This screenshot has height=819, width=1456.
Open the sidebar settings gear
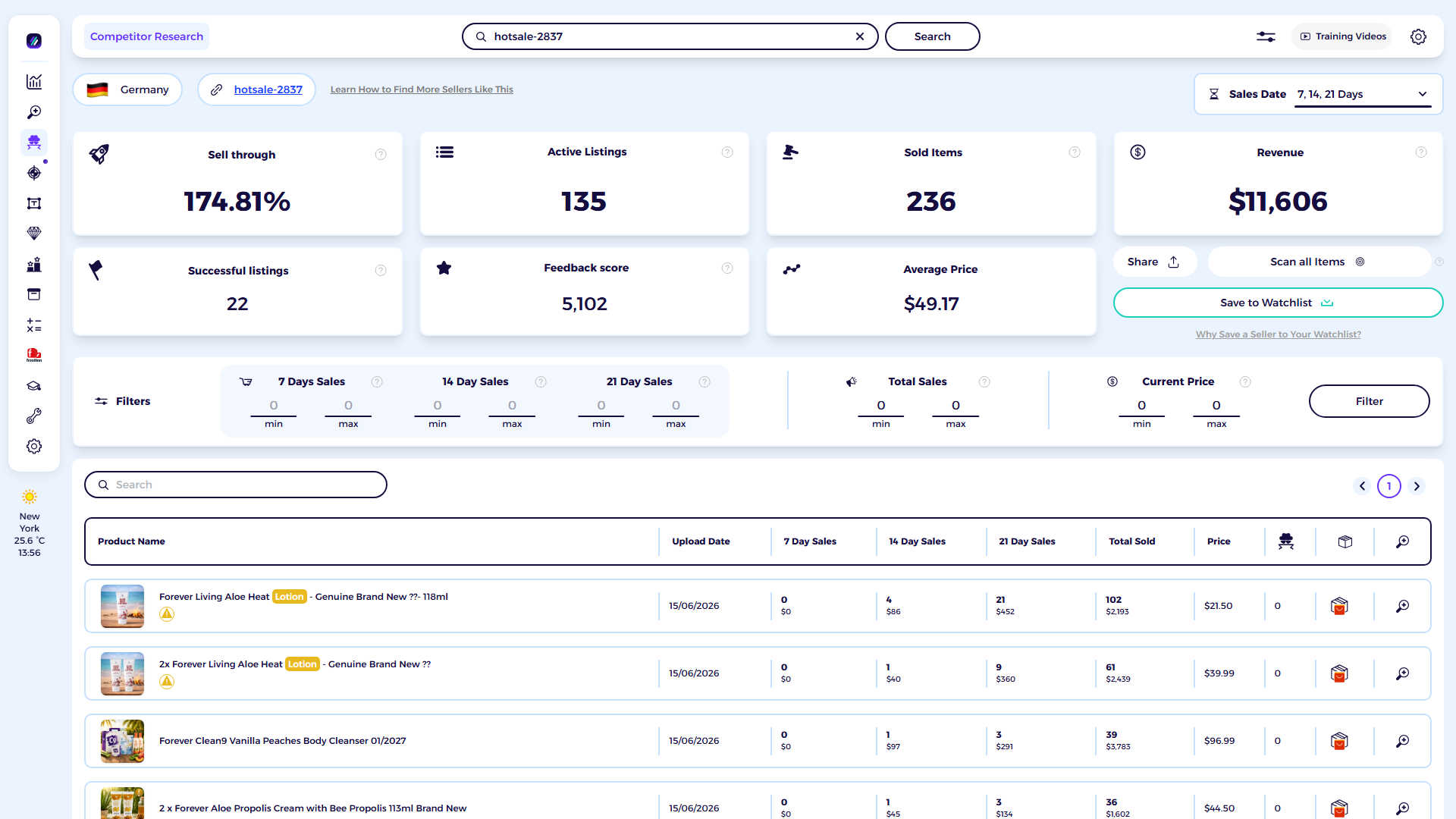point(34,447)
